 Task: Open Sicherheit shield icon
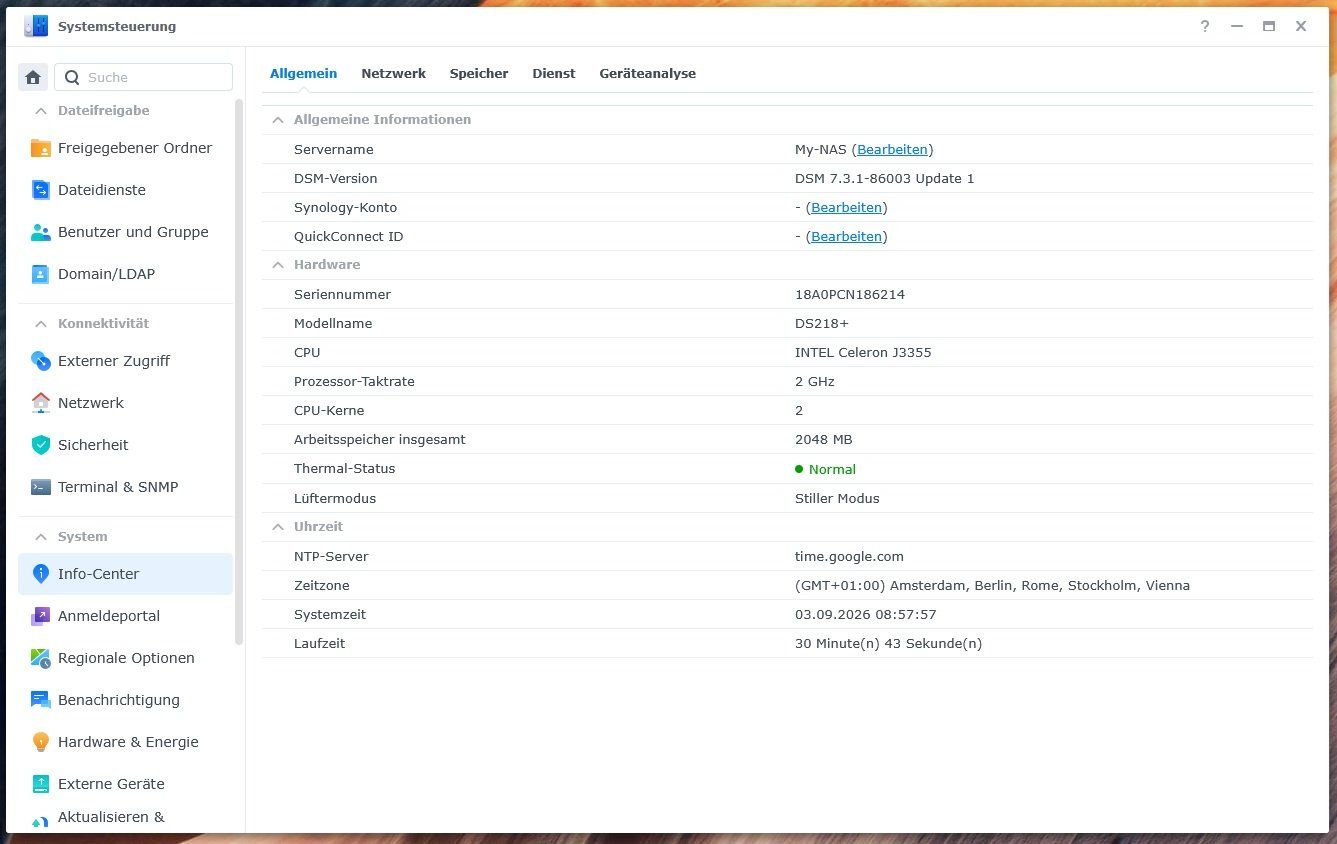point(41,445)
